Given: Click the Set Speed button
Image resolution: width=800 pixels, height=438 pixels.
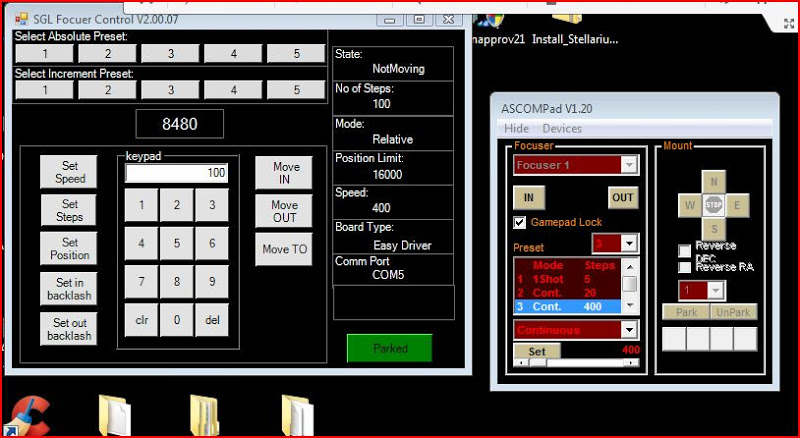Looking at the screenshot, I should point(69,172).
